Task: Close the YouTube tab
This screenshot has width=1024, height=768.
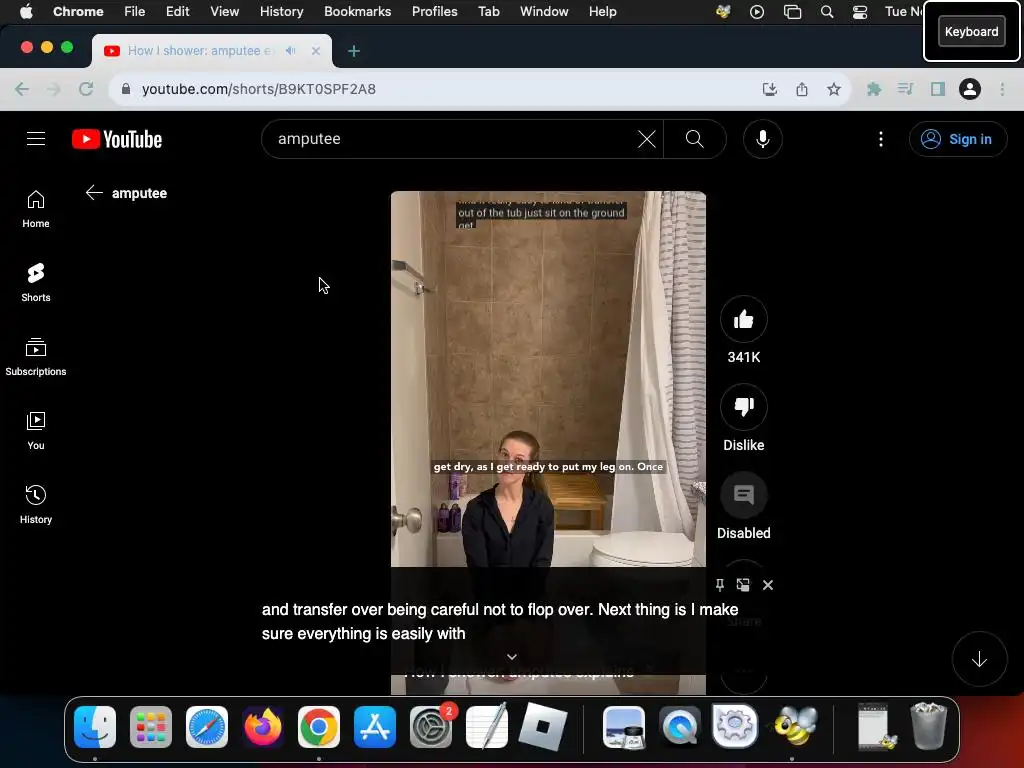Action: pos(315,50)
